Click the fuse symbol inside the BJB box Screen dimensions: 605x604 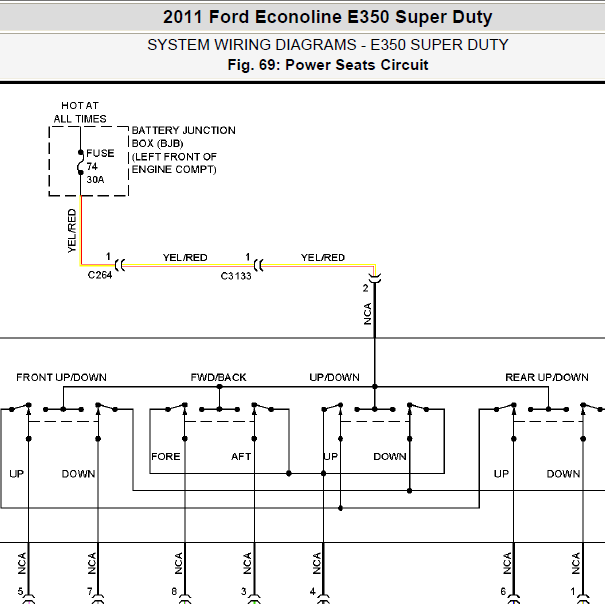(80, 162)
